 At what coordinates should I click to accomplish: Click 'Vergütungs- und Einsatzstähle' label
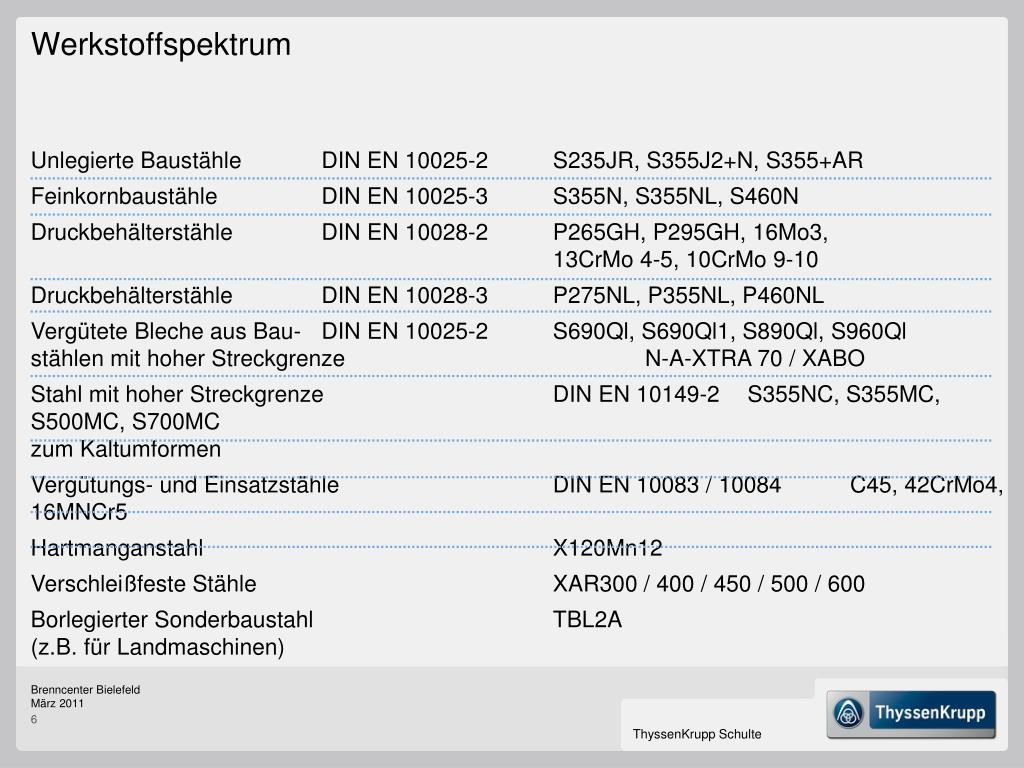[185, 485]
